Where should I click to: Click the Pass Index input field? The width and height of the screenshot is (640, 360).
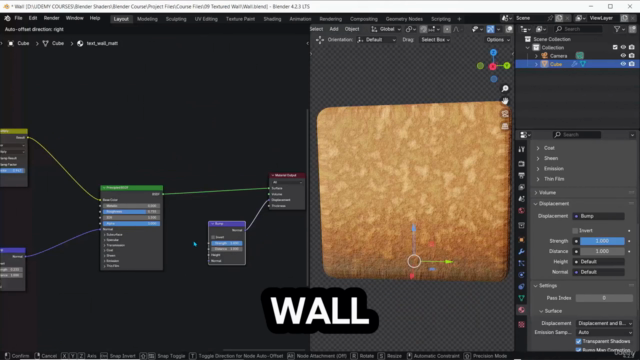(x=604, y=298)
